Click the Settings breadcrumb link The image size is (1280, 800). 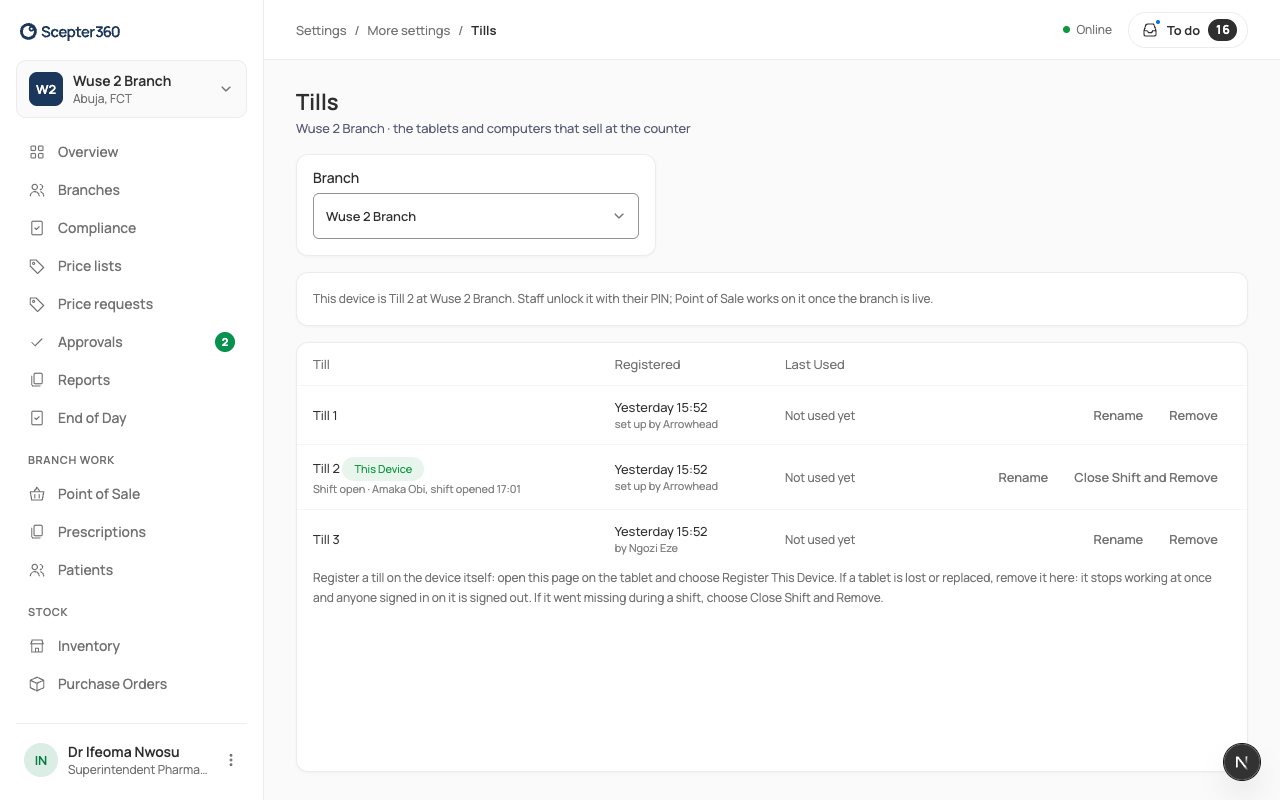click(x=321, y=30)
